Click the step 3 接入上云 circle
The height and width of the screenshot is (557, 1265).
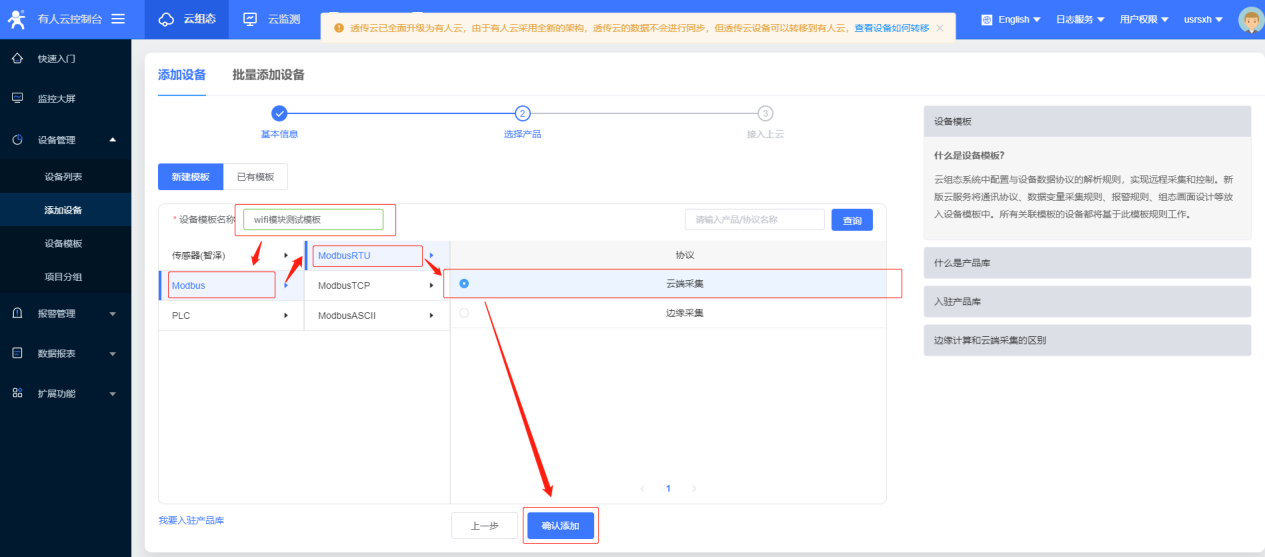tap(765, 113)
